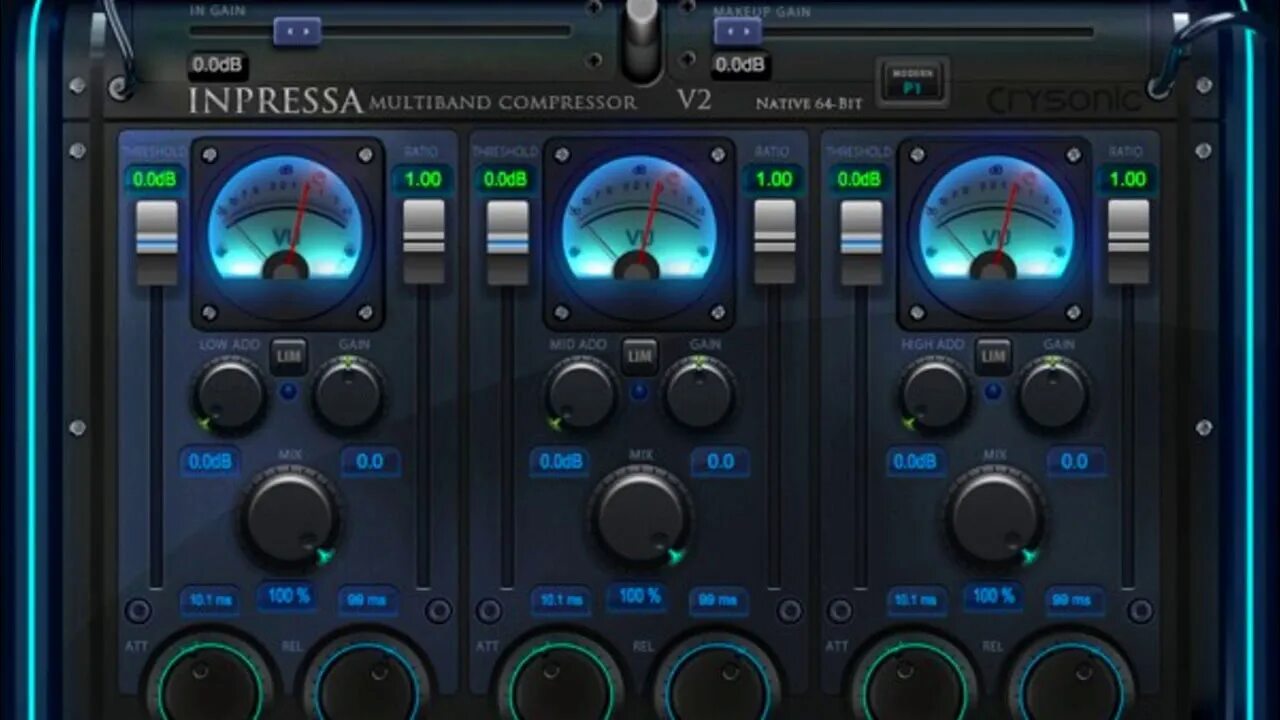Select the Low band threshold 0.0dB readout

pos(156,180)
